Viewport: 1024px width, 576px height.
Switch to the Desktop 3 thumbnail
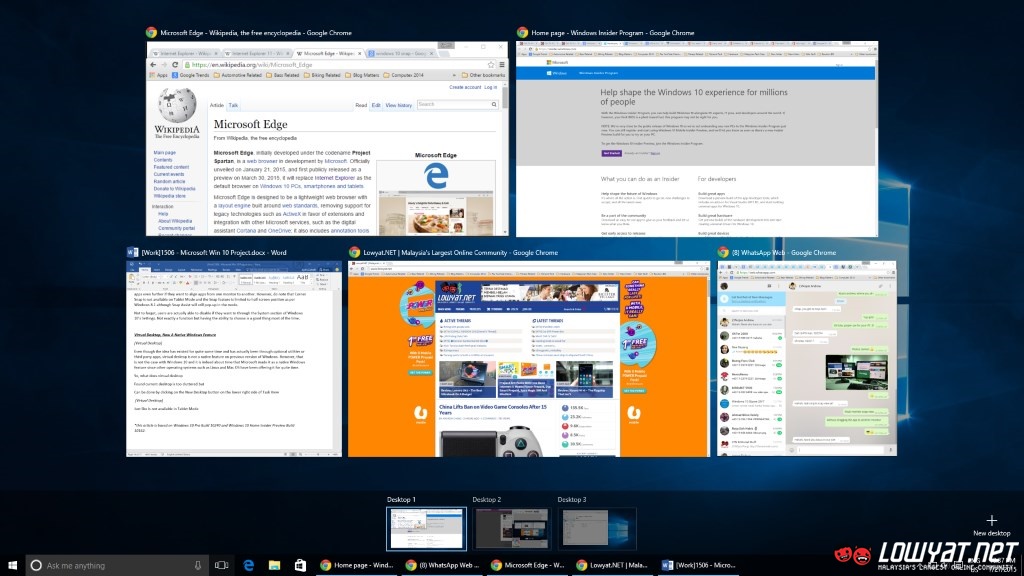pos(596,528)
